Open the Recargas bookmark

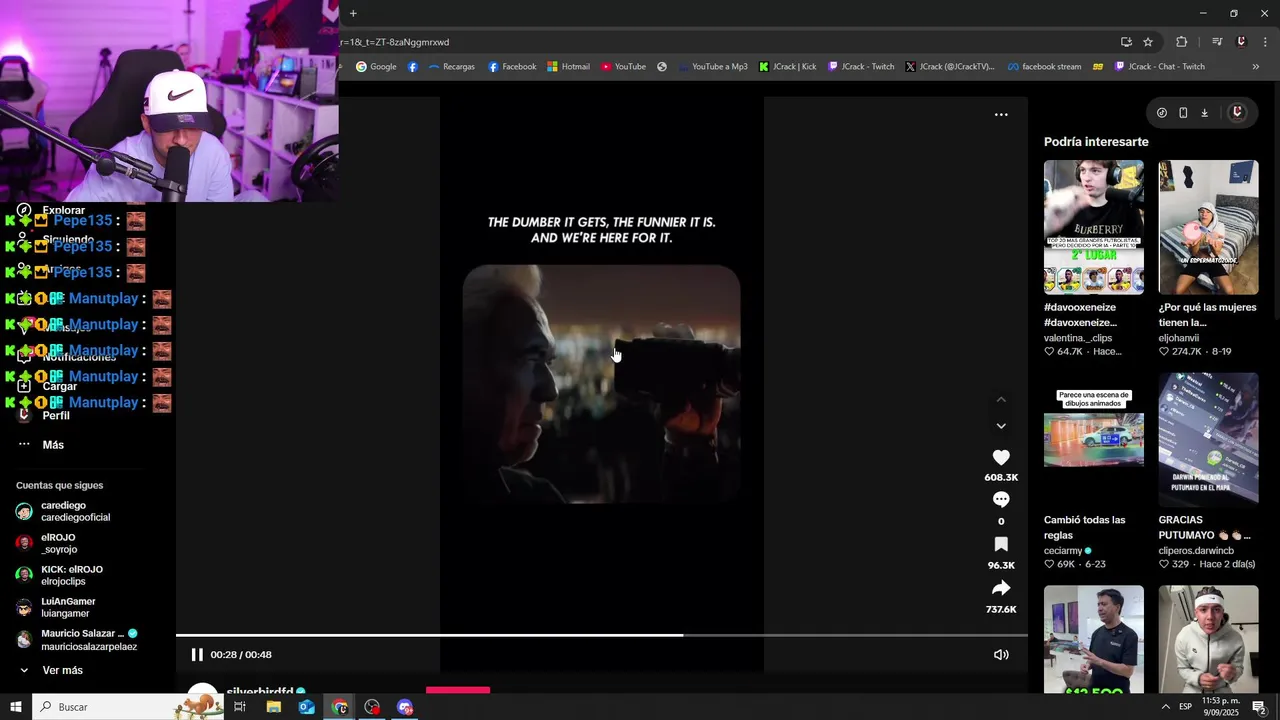click(x=451, y=67)
